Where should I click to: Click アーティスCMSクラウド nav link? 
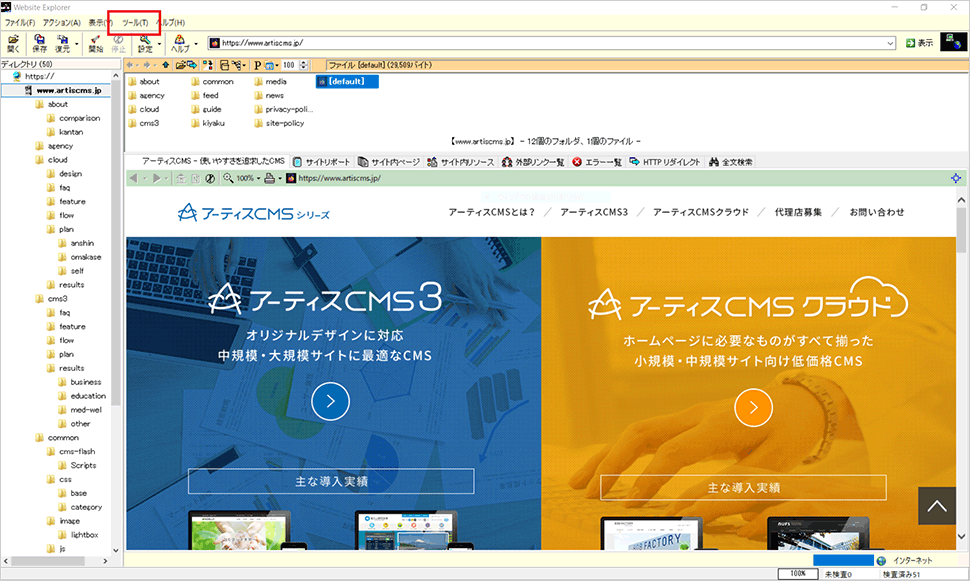tap(701, 212)
